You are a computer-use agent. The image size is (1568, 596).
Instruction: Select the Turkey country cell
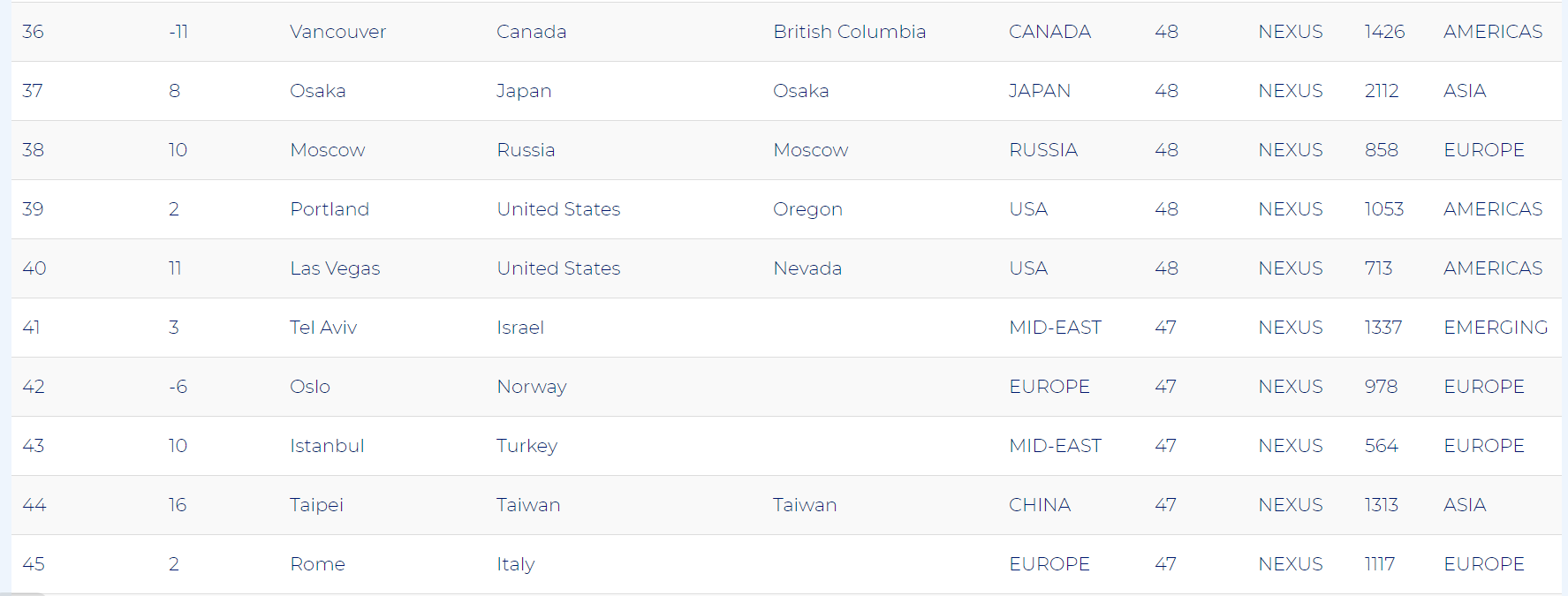[526, 446]
